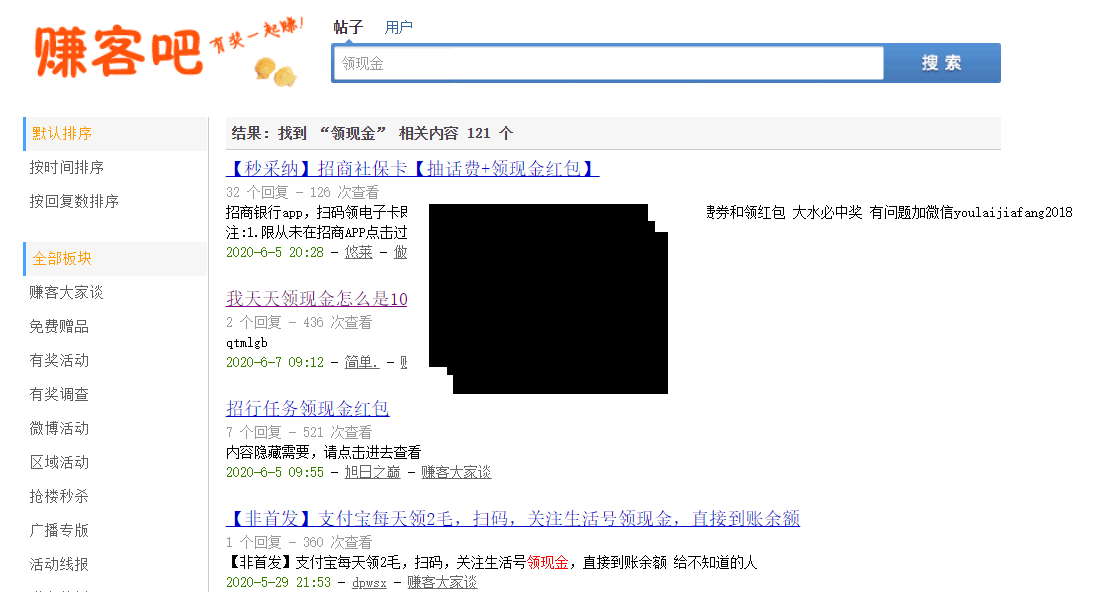Filter by 赚客大家谈 board in sidebar
The height and width of the screenshot is (592, 1114).
67,293
